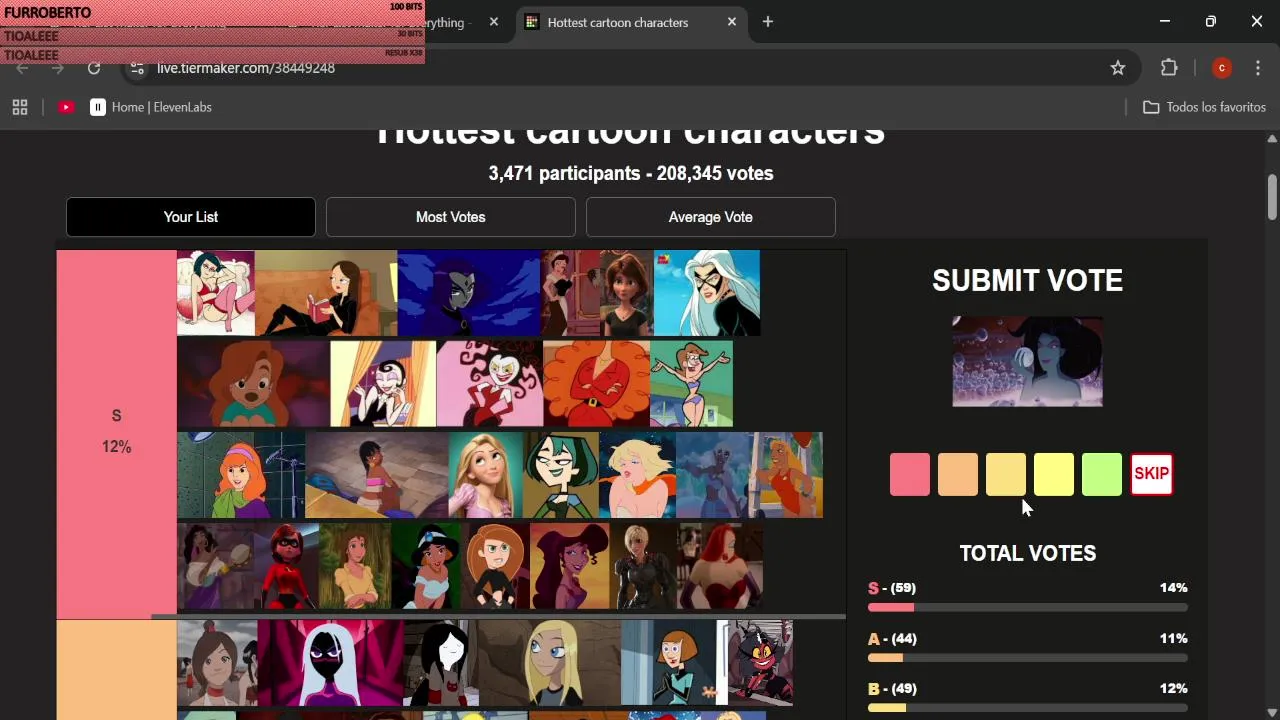Click the Gwen teal-haired thumbnail

[561, 475]
